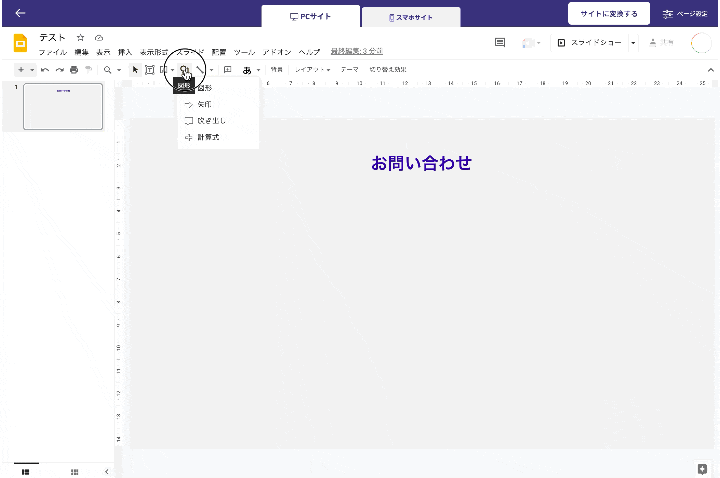Select slide 1 thumbnail
This screenshot has height=478, width=720.
(63, 106)
